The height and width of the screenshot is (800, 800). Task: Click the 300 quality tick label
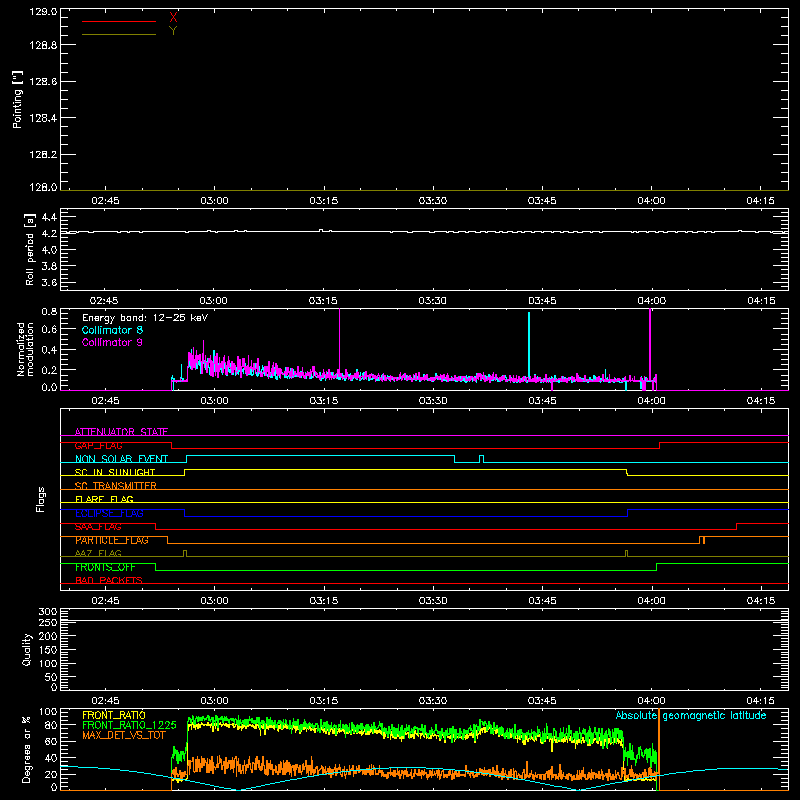[47, 612]
